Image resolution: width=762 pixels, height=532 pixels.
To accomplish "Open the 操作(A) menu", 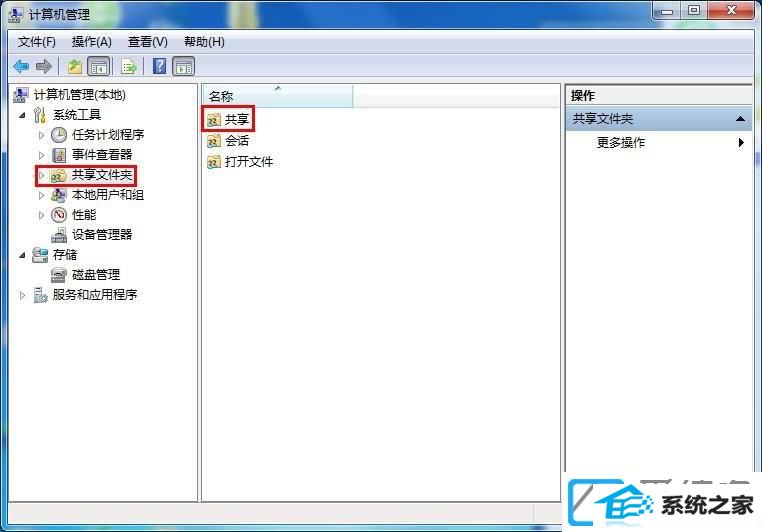I will click(92, 42).
